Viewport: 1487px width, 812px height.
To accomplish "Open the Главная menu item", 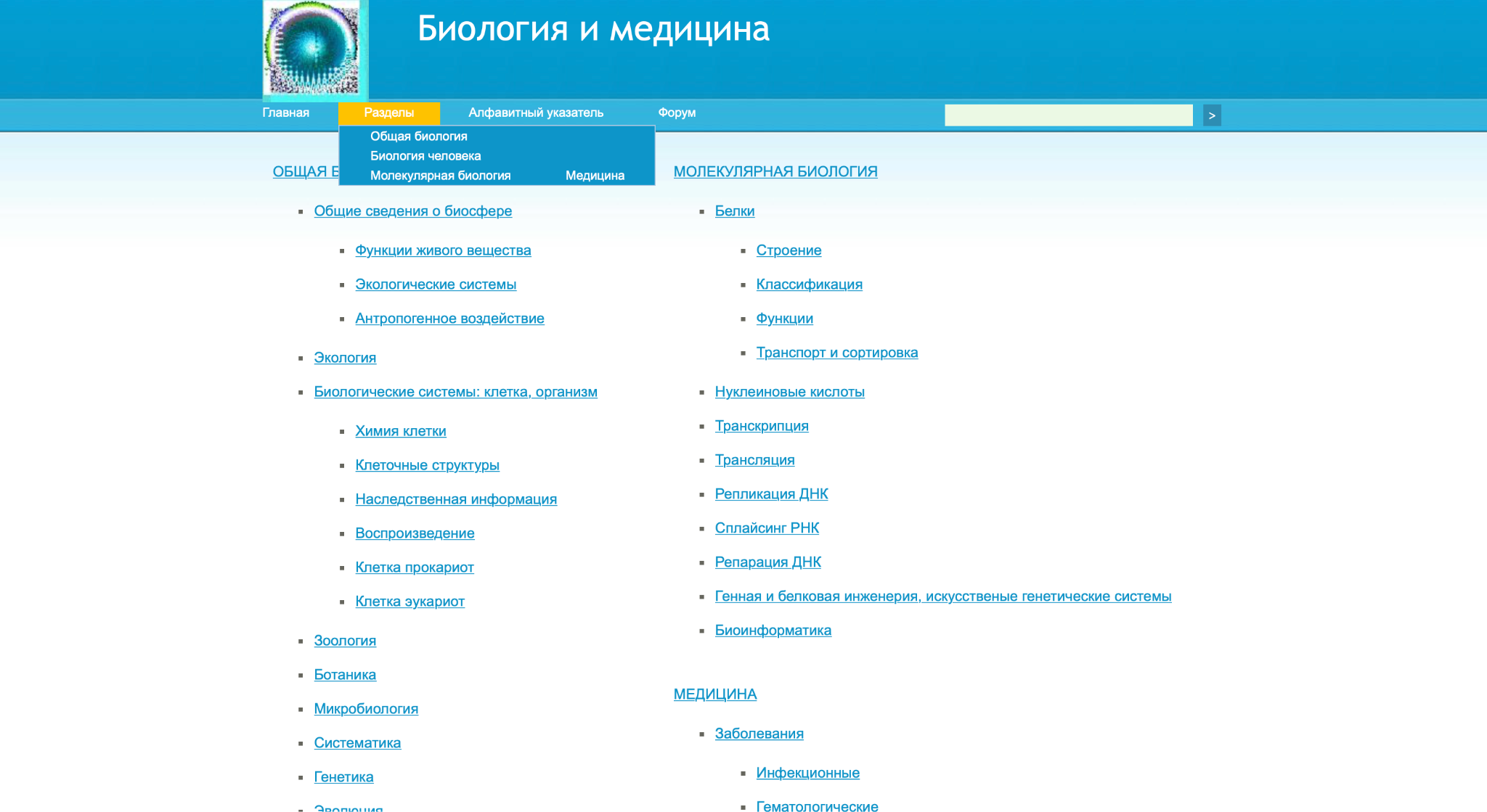I will (285, 112).
